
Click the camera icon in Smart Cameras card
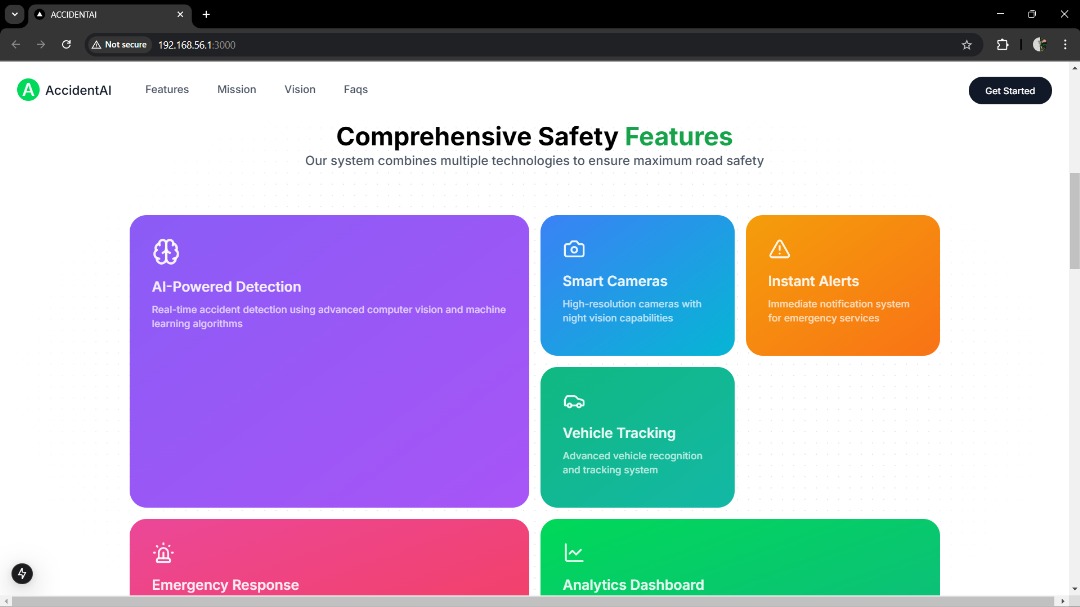click(574, 249)
